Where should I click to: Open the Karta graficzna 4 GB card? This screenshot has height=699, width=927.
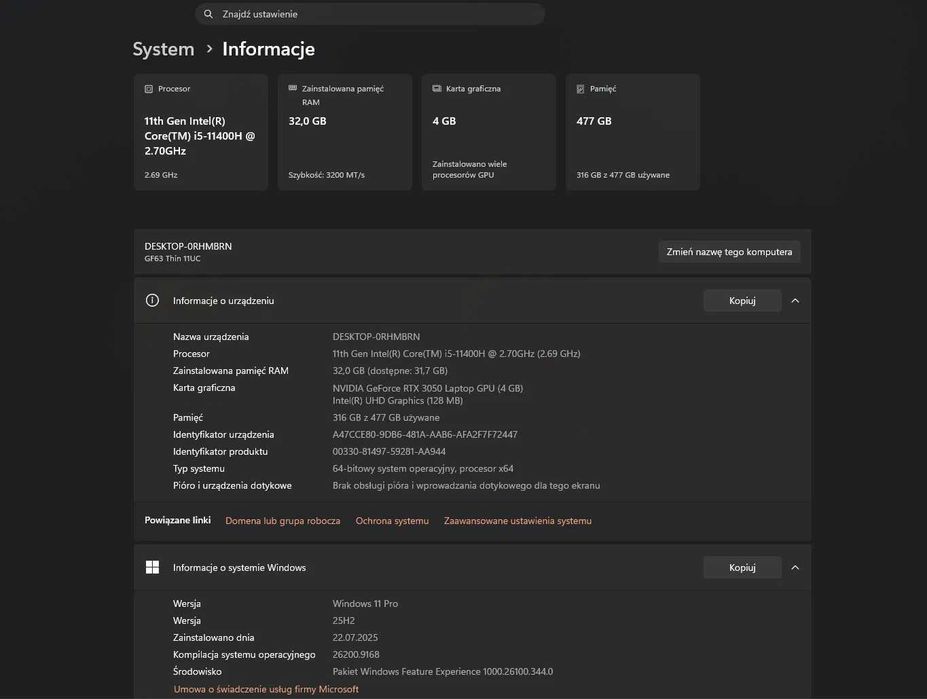pos(489,132)
